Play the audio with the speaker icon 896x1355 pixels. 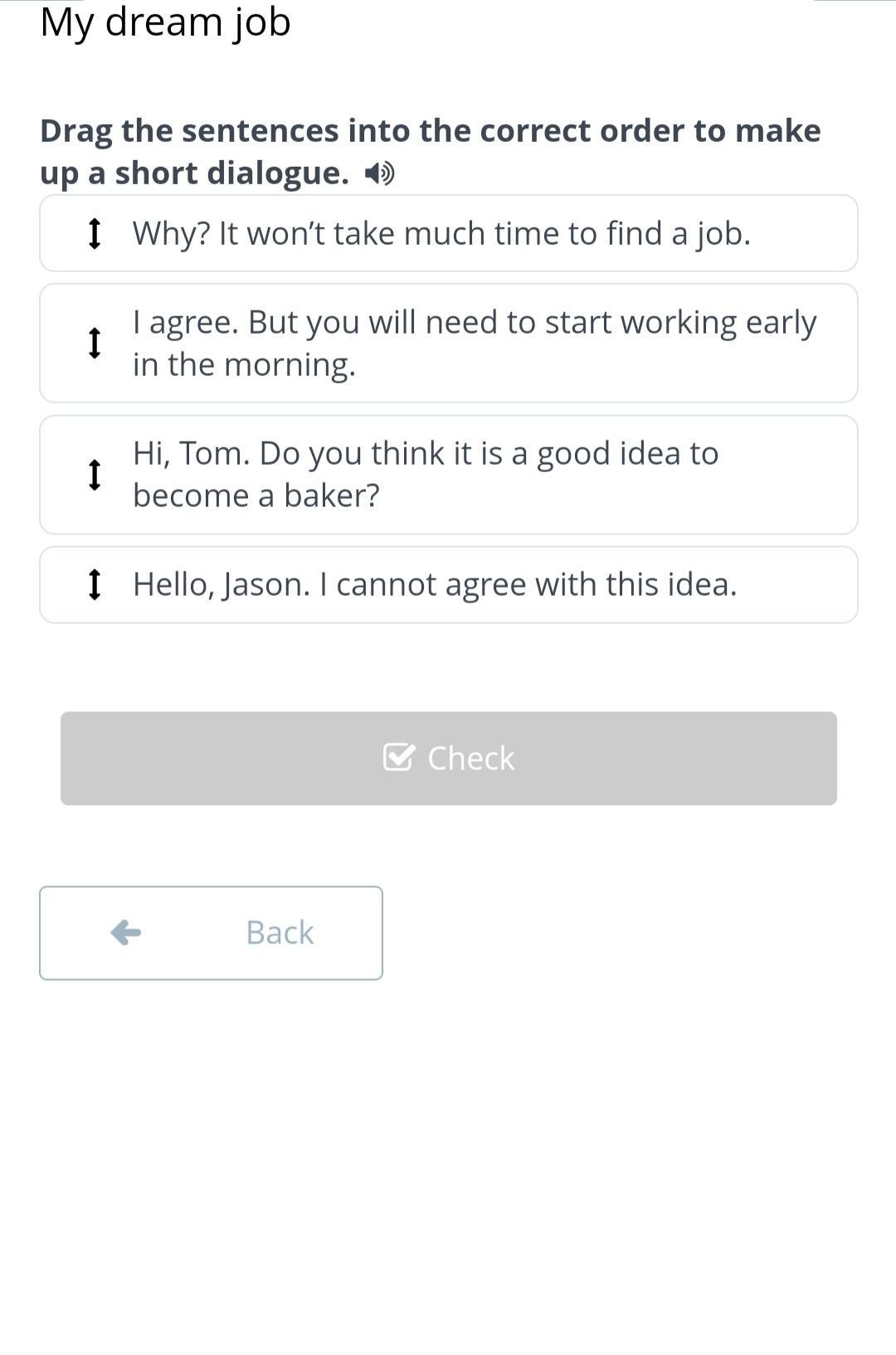[380, 173]
